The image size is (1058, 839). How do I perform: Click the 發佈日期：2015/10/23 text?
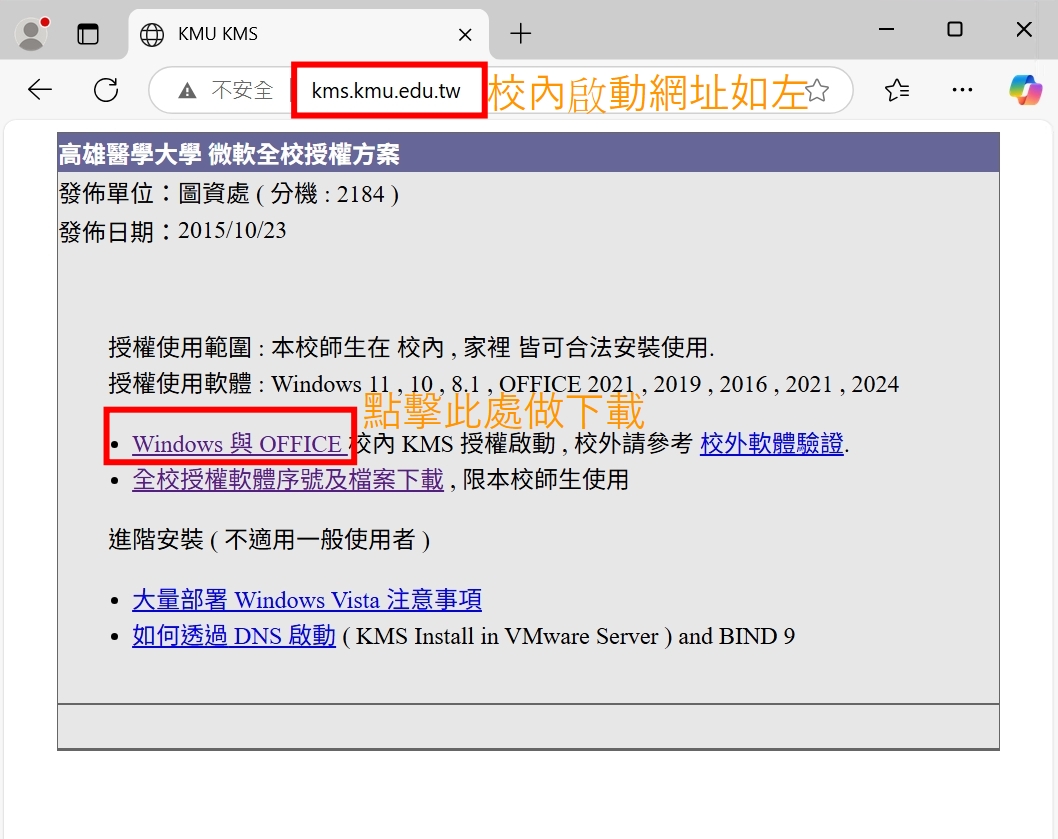click(x=173, y=231)
